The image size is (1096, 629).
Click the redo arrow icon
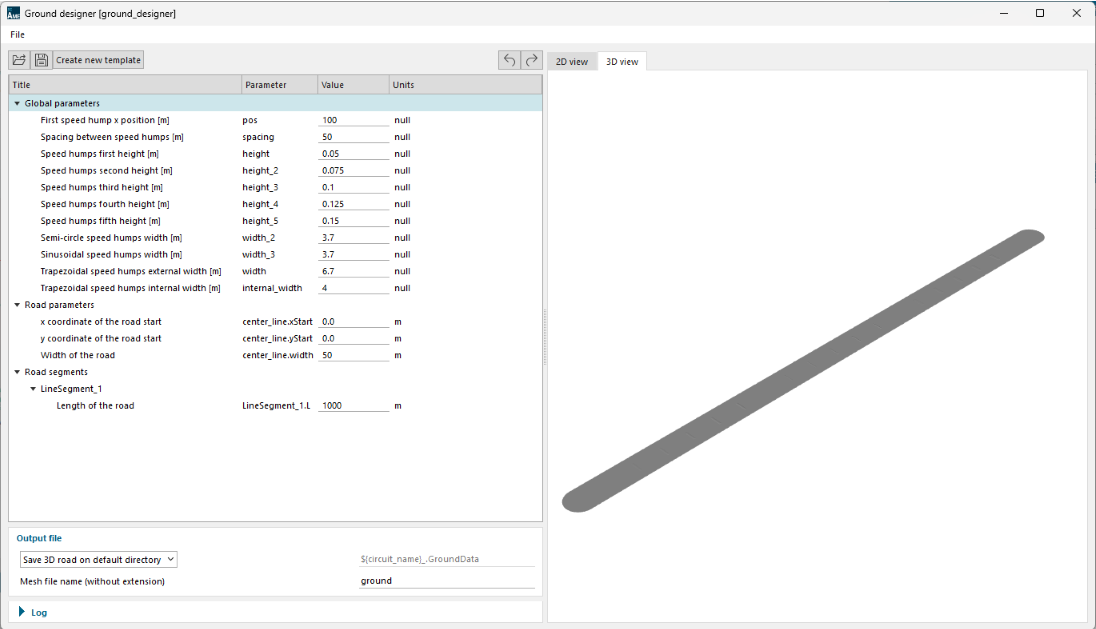(x=532, y=60)
